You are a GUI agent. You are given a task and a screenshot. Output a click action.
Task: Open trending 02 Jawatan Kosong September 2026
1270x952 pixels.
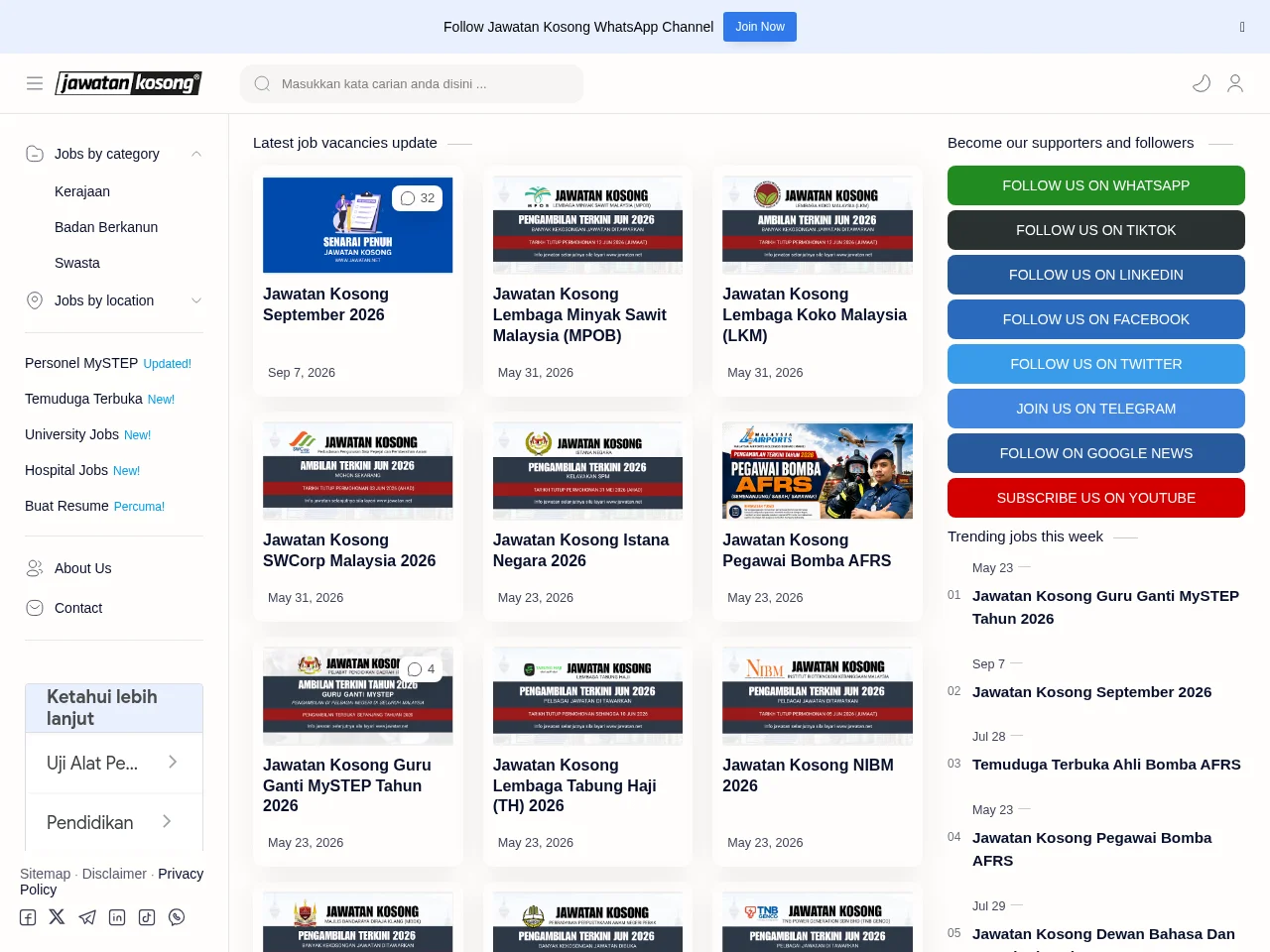pyautogui.click(x=1091, y=692)
